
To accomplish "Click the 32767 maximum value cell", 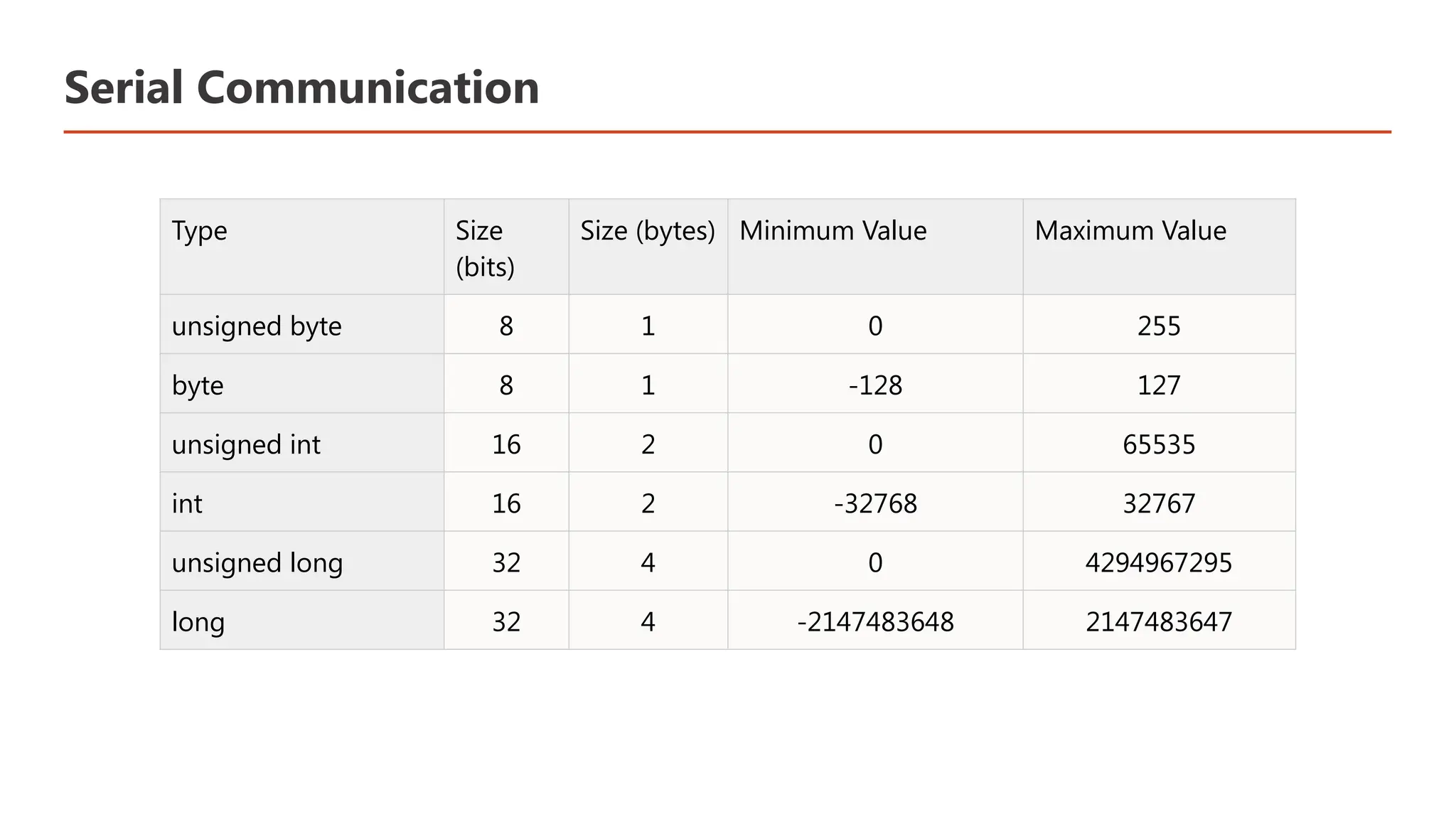I will (x=1159, y=501).
